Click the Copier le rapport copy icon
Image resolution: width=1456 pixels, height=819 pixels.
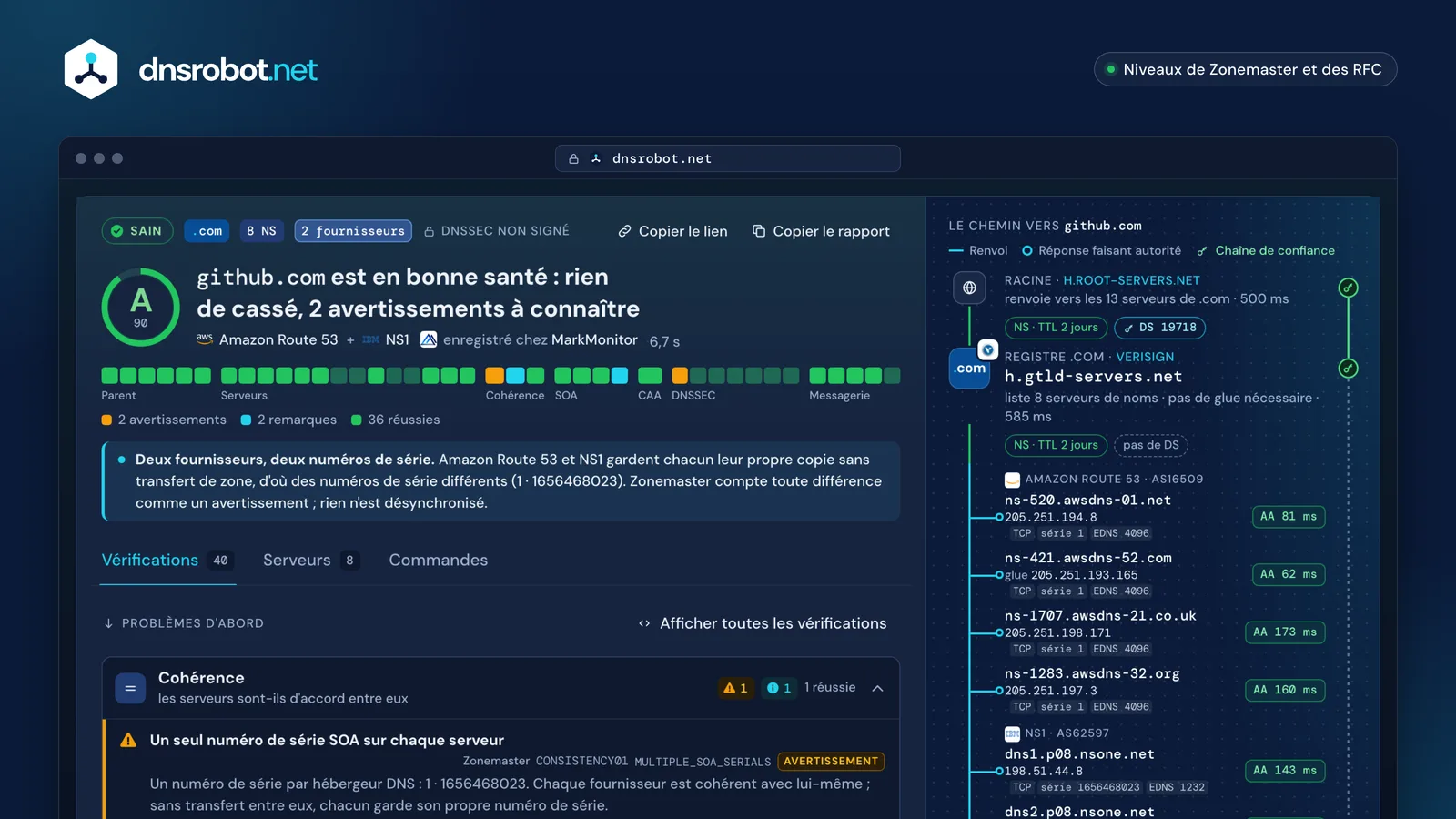pos(759,231)
